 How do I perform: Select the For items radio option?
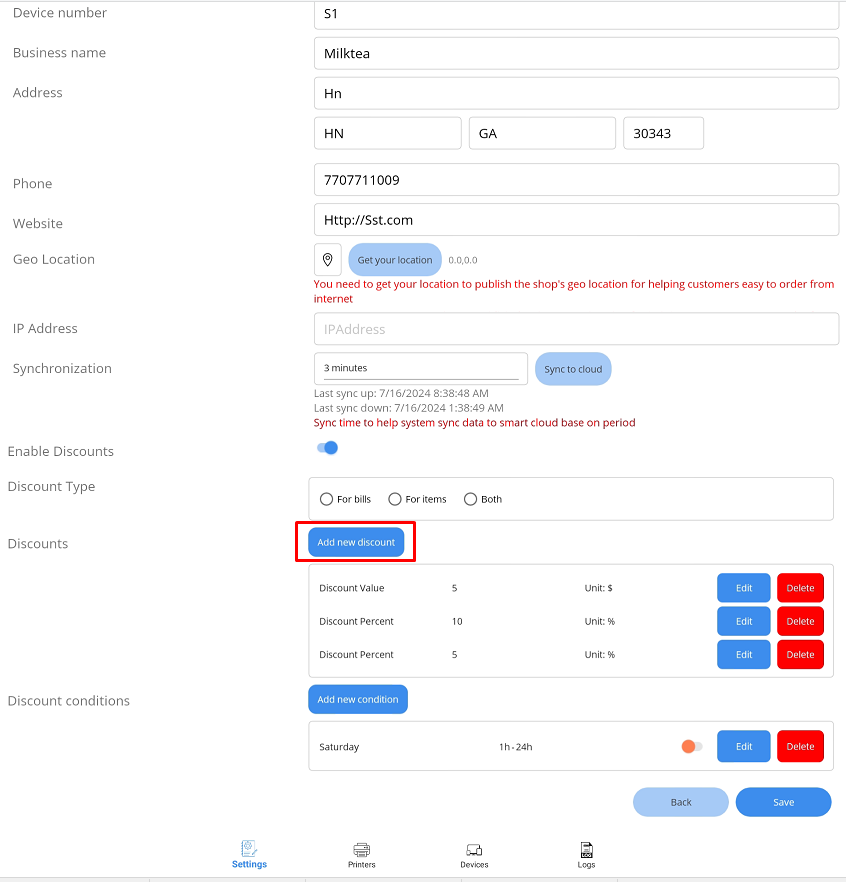395,499
